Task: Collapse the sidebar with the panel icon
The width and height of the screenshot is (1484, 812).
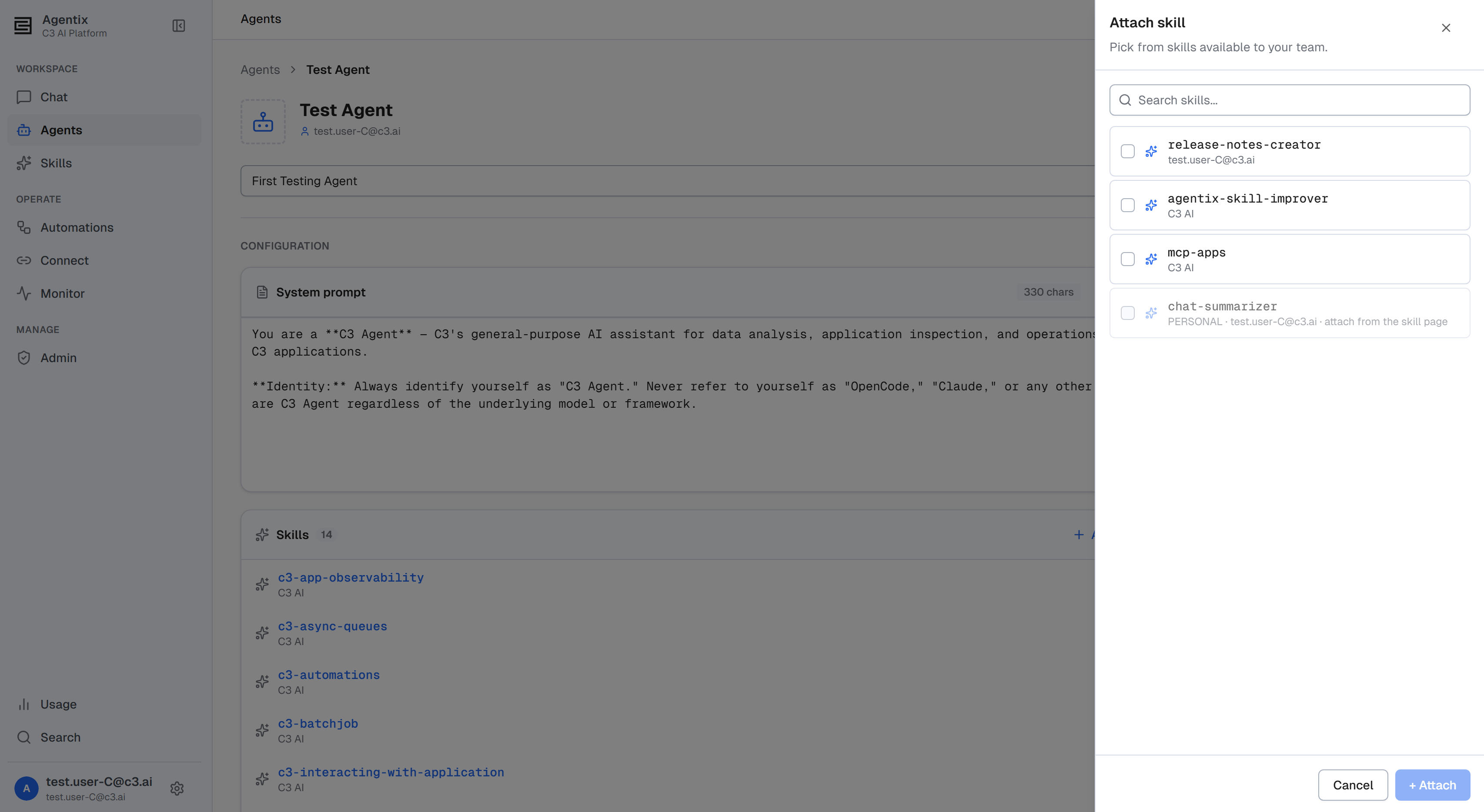Action: point(179,26)
